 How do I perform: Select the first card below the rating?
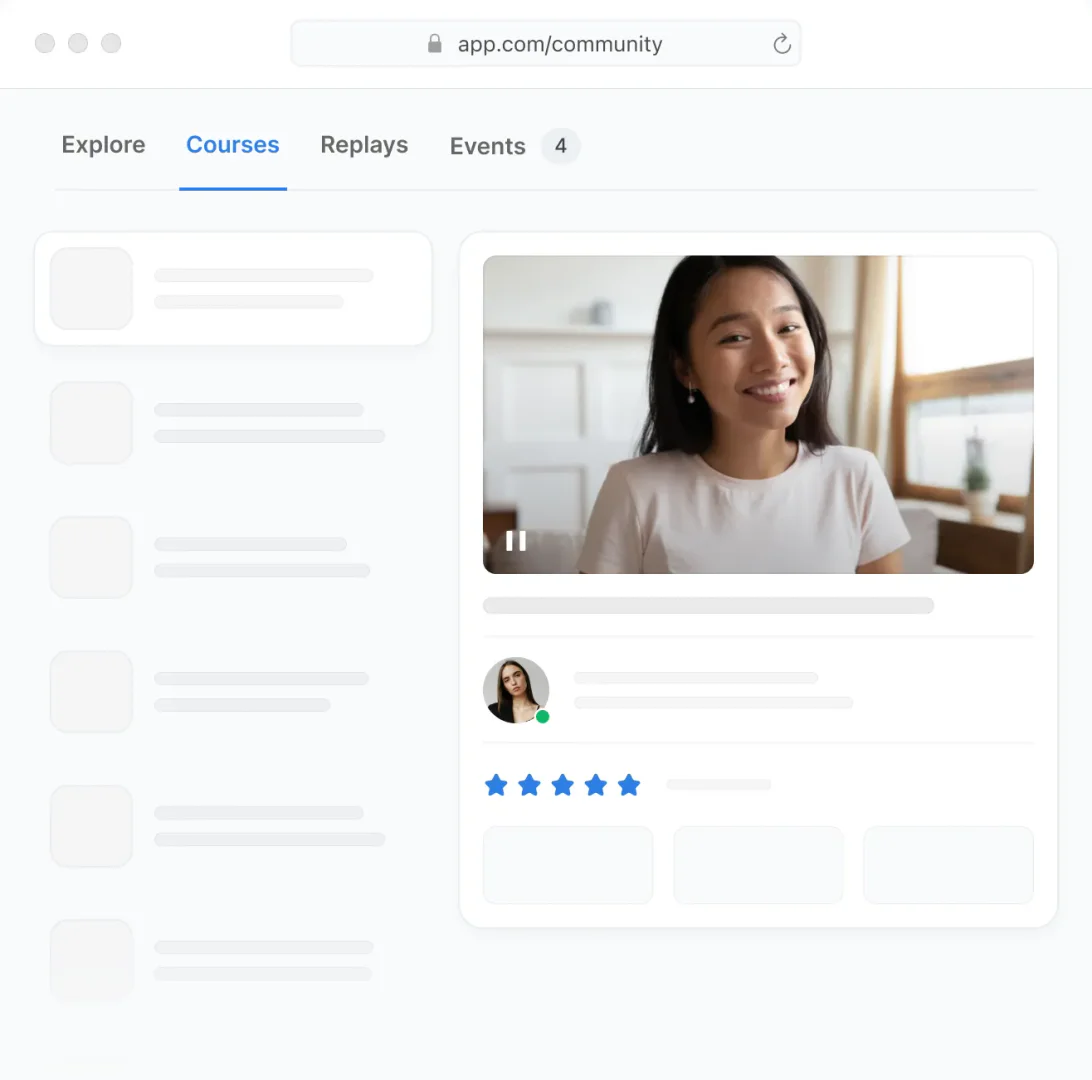[568, 865]
